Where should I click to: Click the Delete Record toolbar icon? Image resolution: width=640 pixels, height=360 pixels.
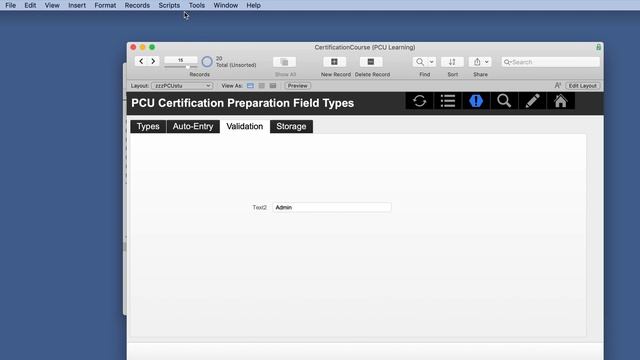[x=371, y=62]
